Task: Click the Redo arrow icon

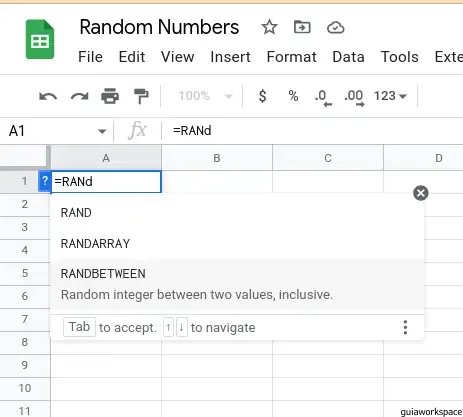Action: click(x=79, y=96)
